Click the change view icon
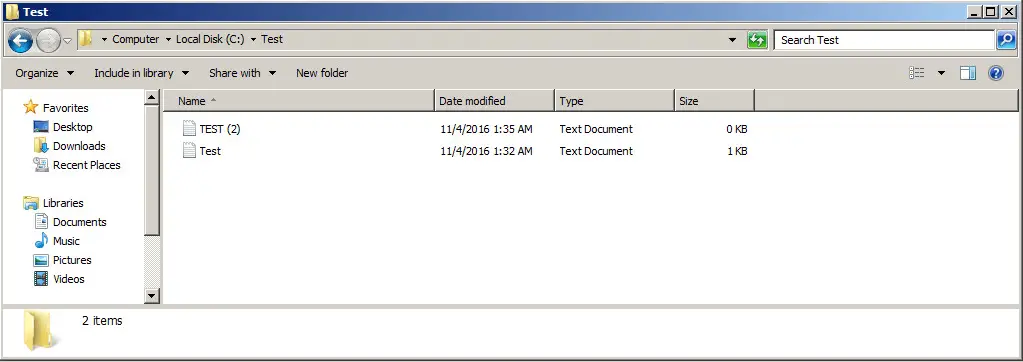This screenshot has width=1023, height=362. 917,73
